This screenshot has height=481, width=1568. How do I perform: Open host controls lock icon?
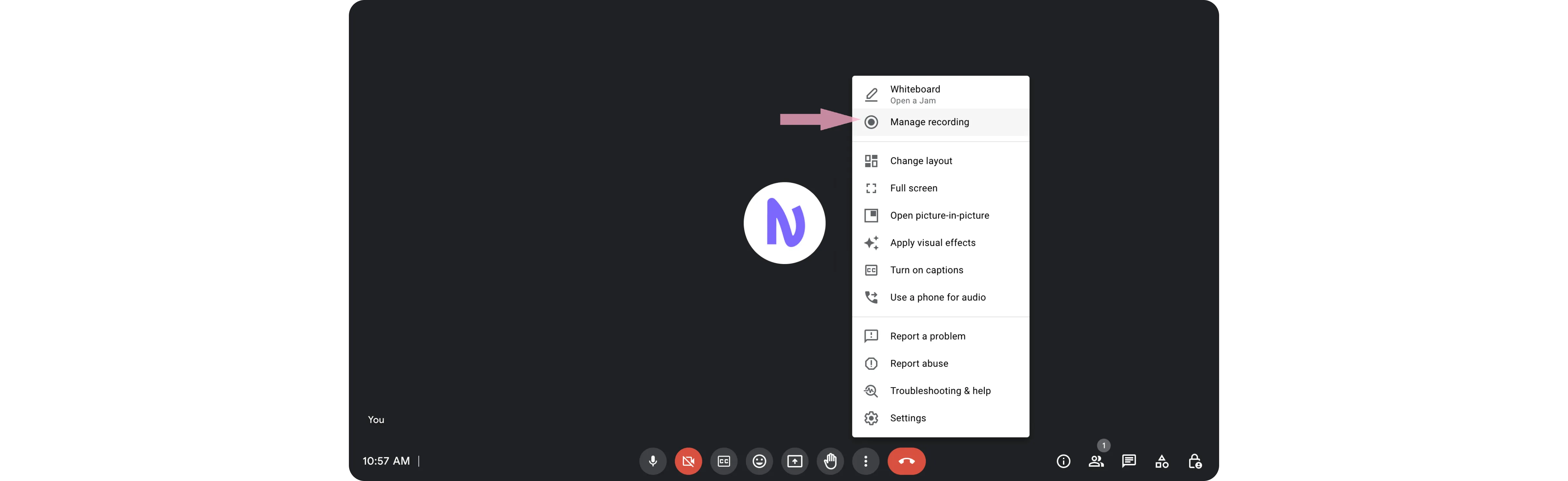tap(1194, 461)
